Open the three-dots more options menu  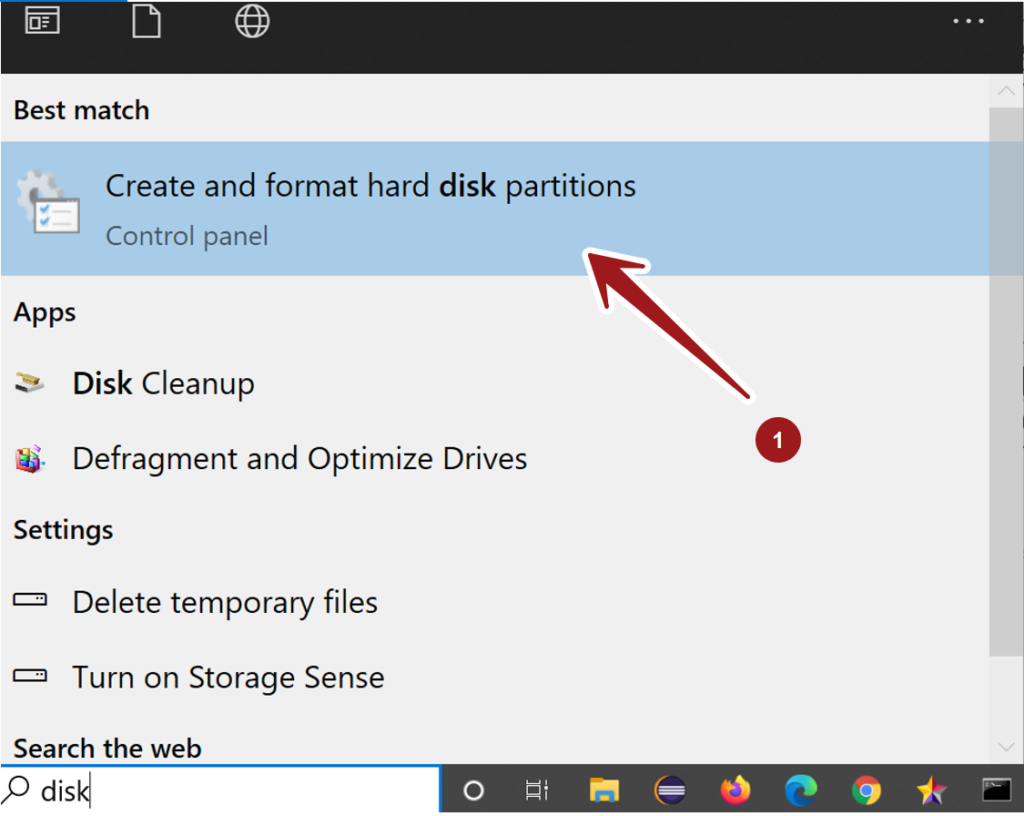click(x=968, y=22)
